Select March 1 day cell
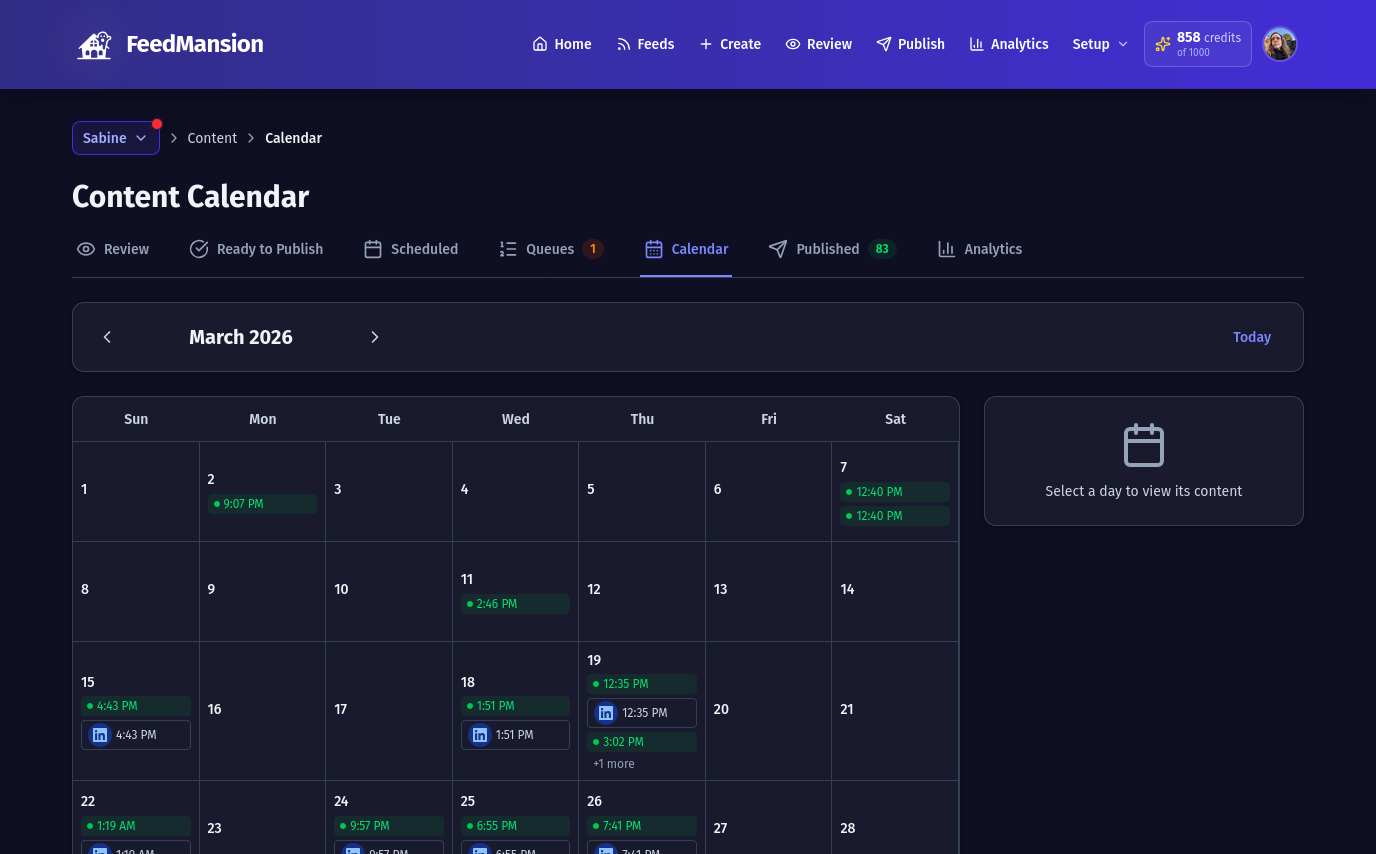Viewport: 1376px width, 854px height. coord(136,491)
